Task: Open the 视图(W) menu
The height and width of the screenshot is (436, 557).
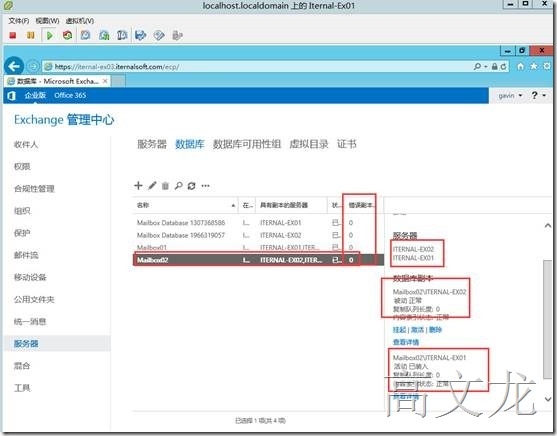Action: point(47,21)
